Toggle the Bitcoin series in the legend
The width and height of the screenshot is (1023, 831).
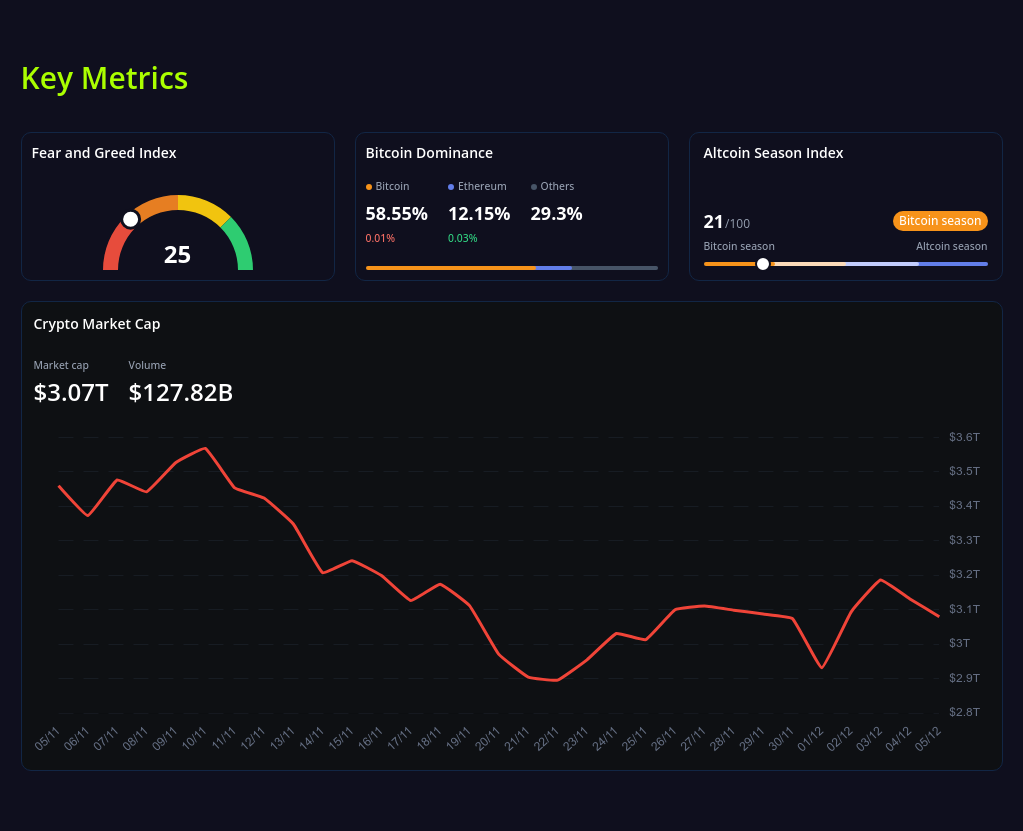click(388, 186)
